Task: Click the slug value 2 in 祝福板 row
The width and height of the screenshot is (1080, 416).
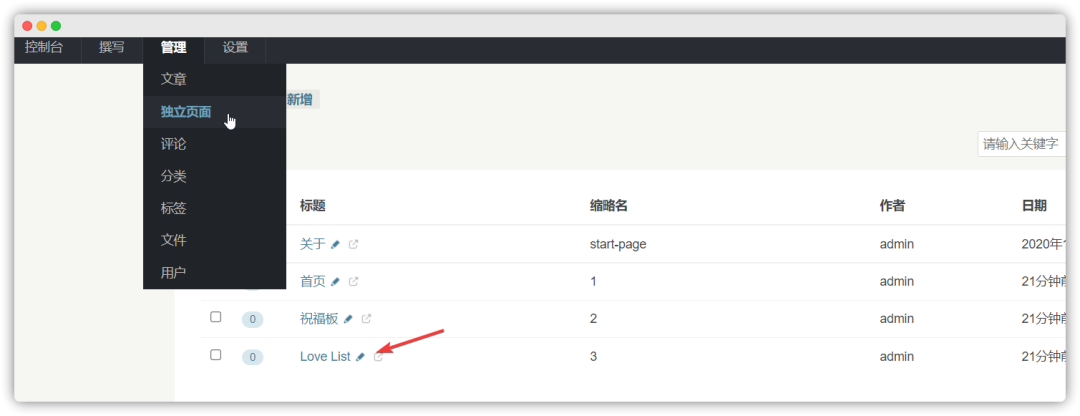Action: pyautogui.click(x=594, y=319)
